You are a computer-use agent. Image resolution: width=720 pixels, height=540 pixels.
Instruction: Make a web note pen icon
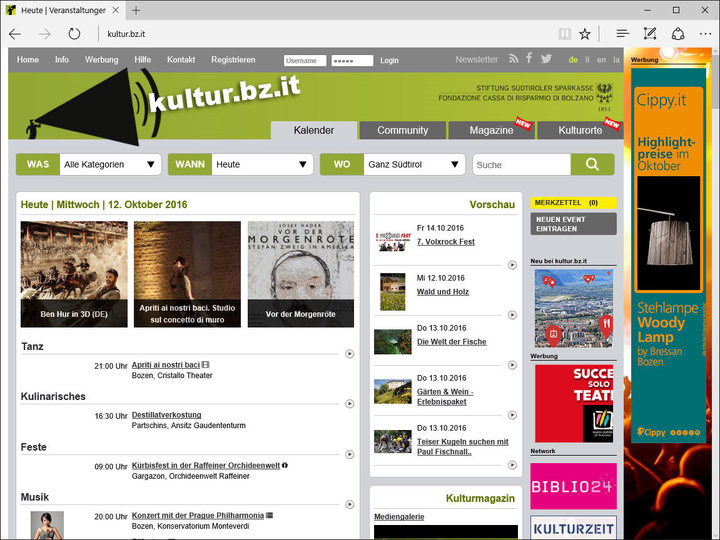pos(650,33)
